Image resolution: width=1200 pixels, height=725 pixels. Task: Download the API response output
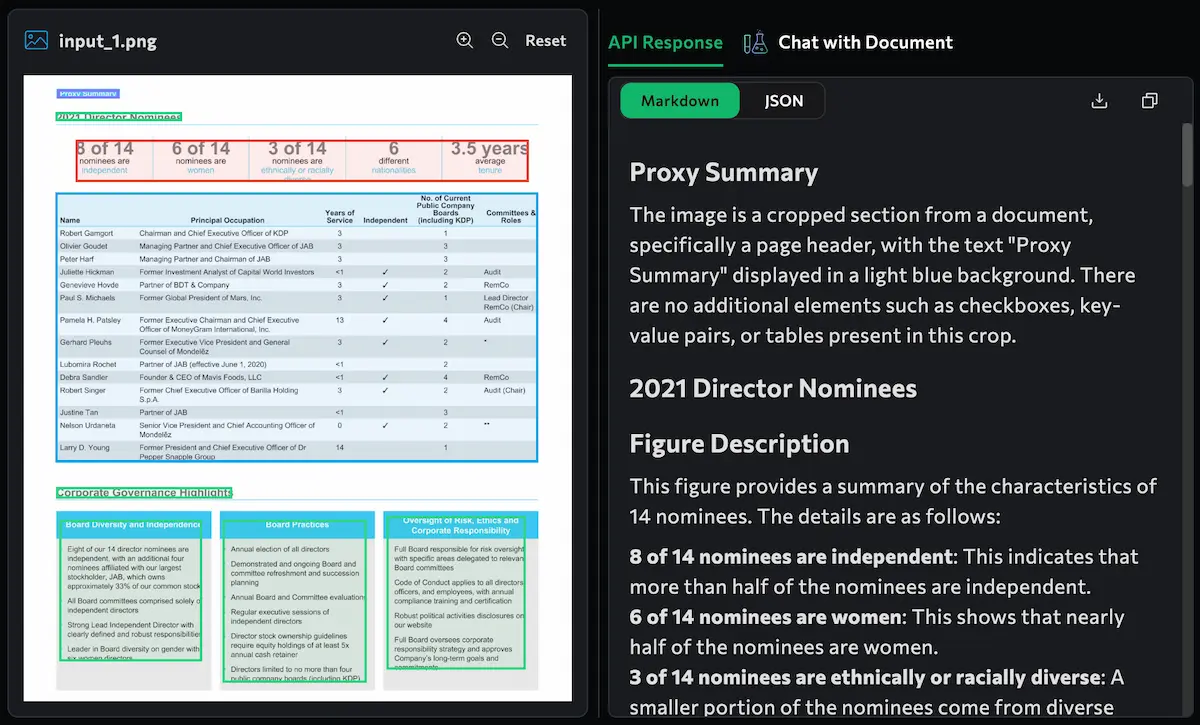click(1099, 101)
